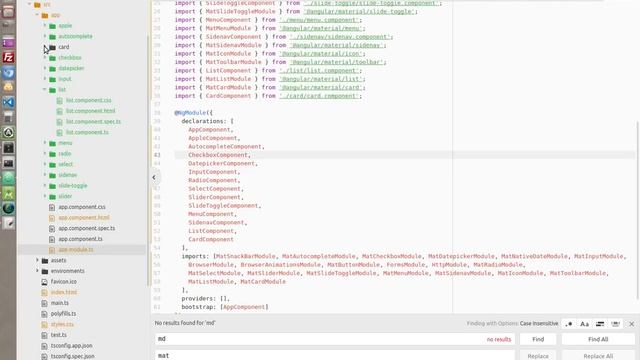The height and width of the screenshot is (360, 640).
Task: Focus the replace field containing 'mat'
Action: click(335, 356)
